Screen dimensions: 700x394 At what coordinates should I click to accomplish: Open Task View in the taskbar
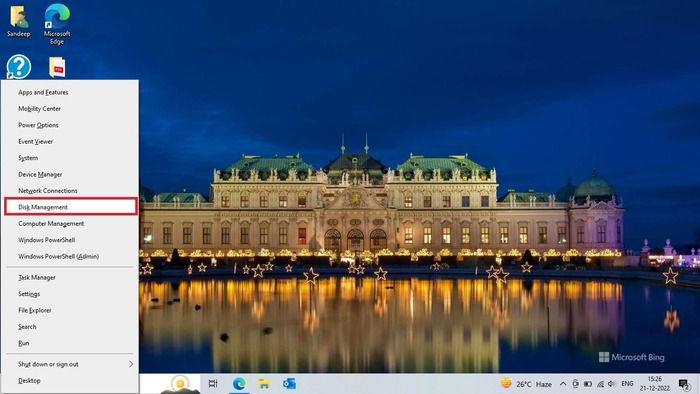(213, 383)
